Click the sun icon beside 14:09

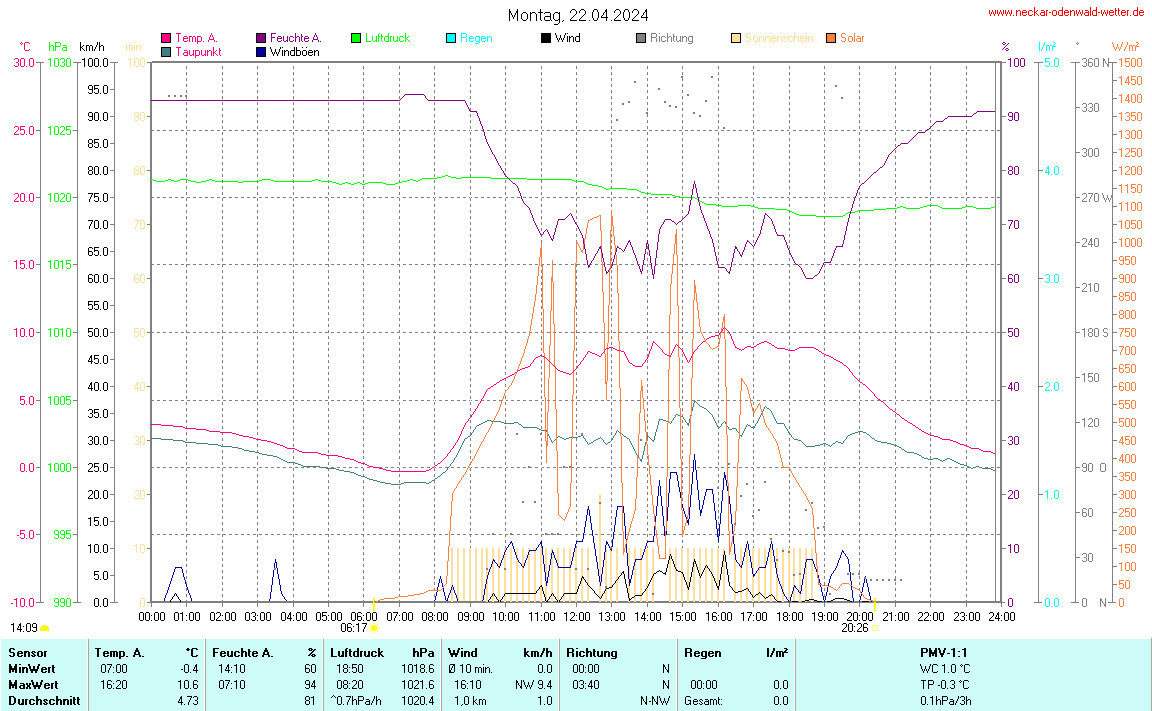[44, 628]
